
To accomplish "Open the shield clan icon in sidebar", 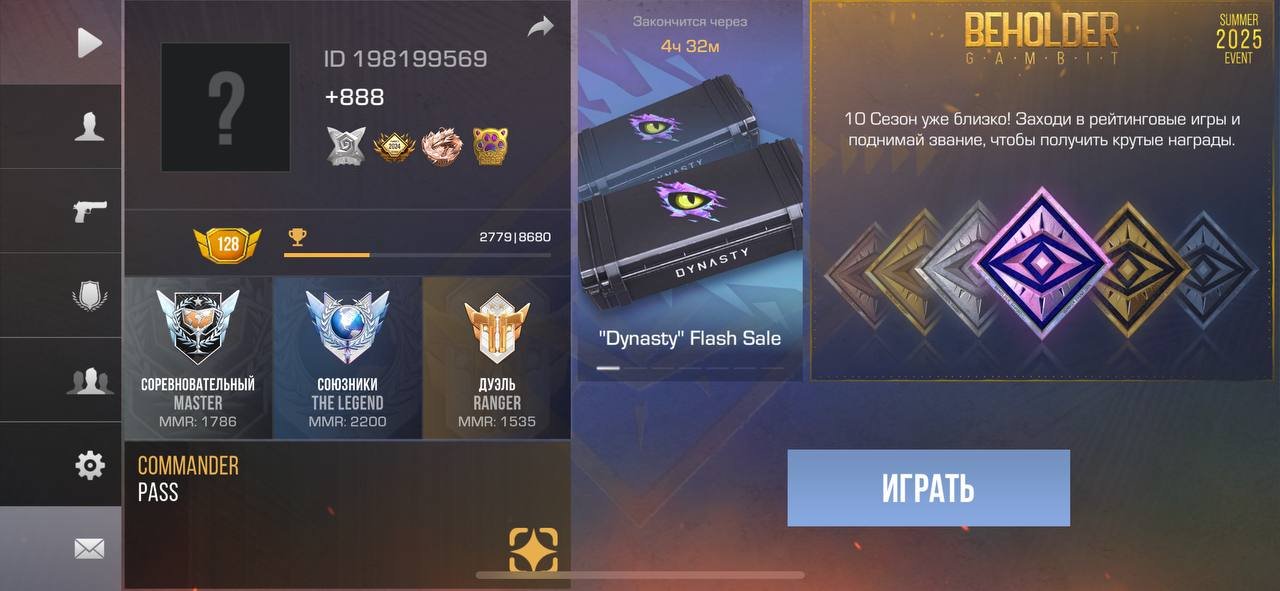I will (x=89, y=296).
